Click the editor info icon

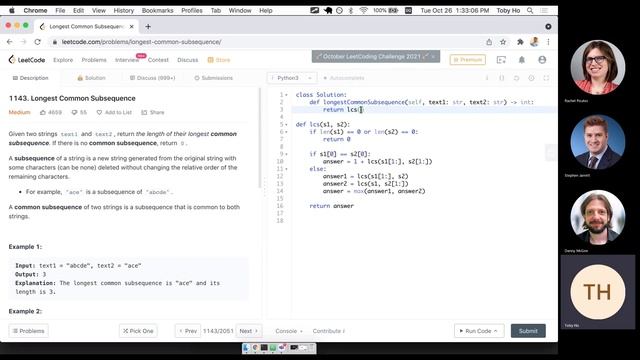[x=487, y=78]
